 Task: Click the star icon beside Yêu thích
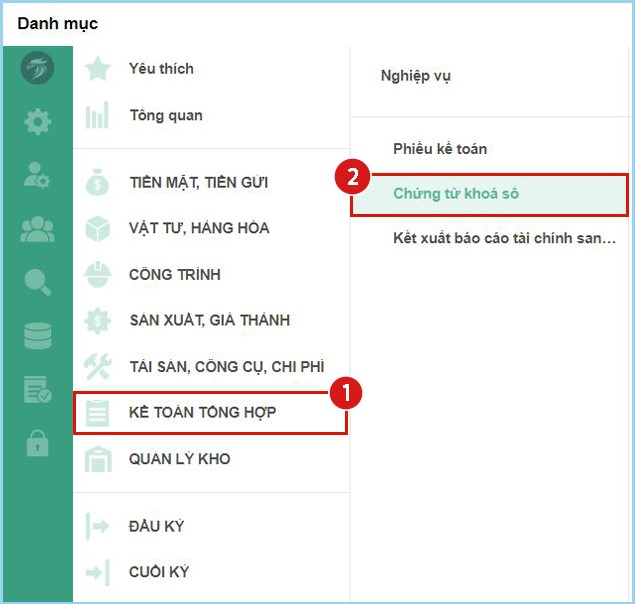click(97, 69)
